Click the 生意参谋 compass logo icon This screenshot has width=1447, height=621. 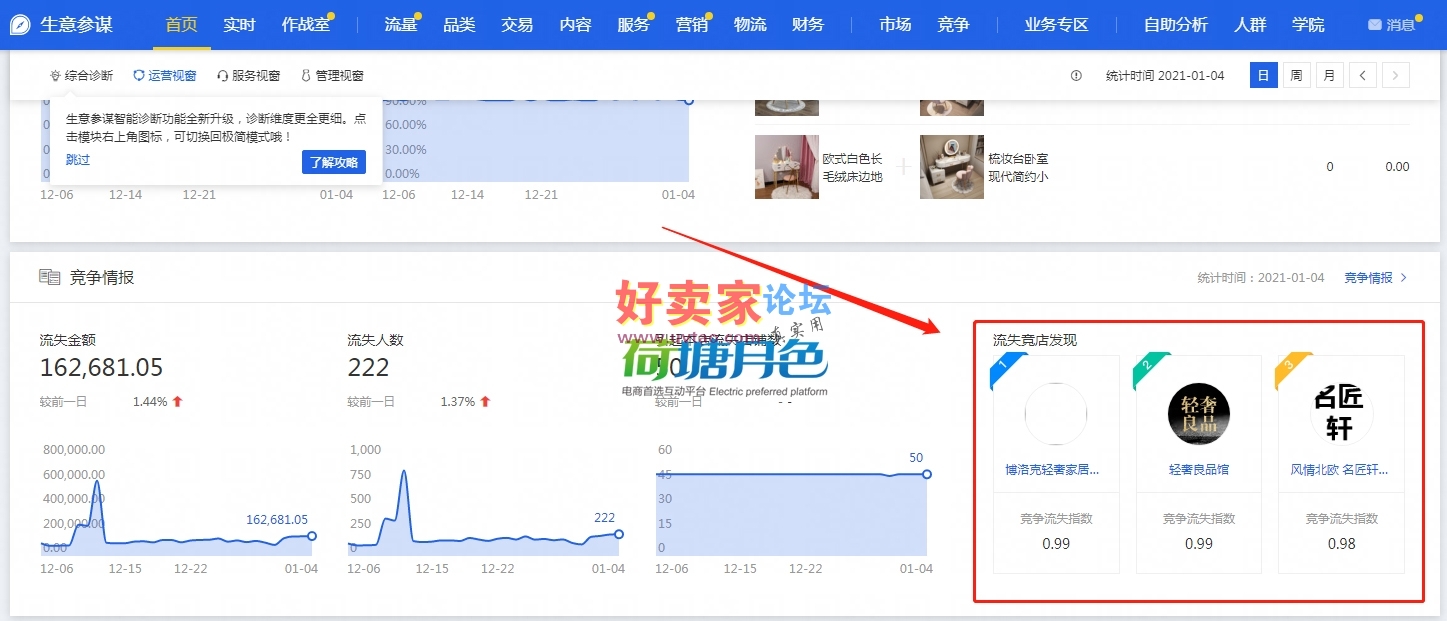[x=21, y=25]
